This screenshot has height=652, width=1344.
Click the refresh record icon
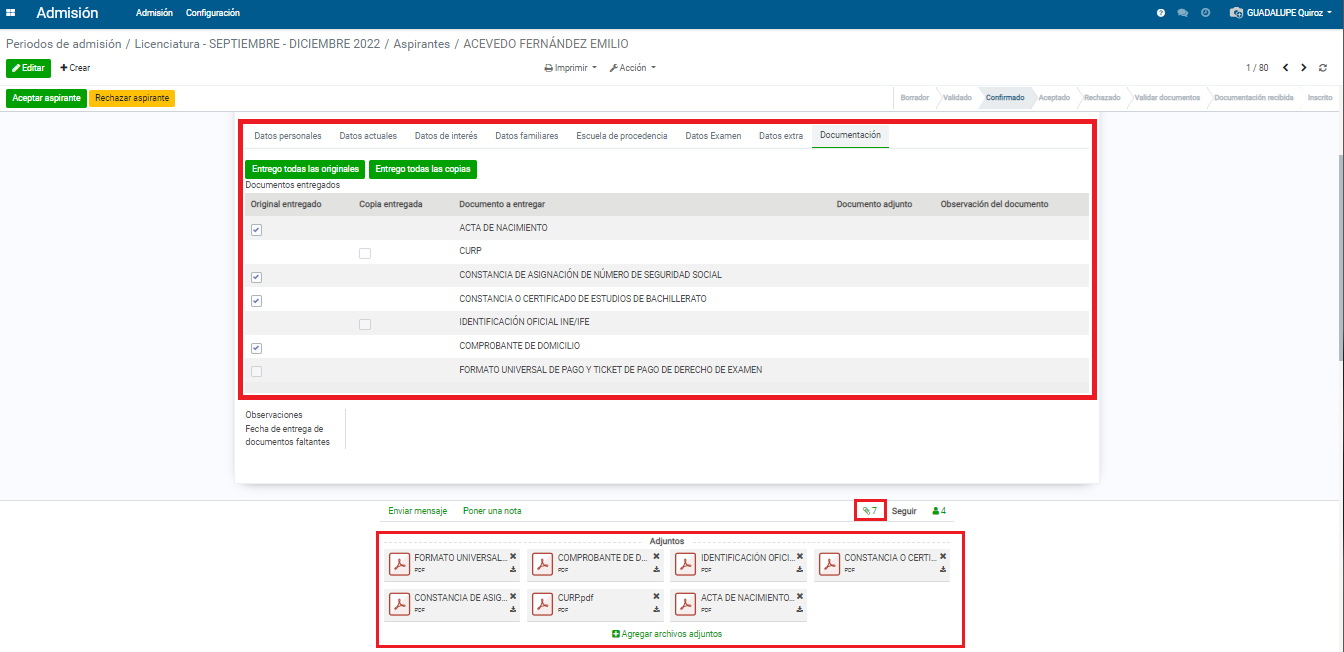pyautogui.click(x=1323, y=68)
